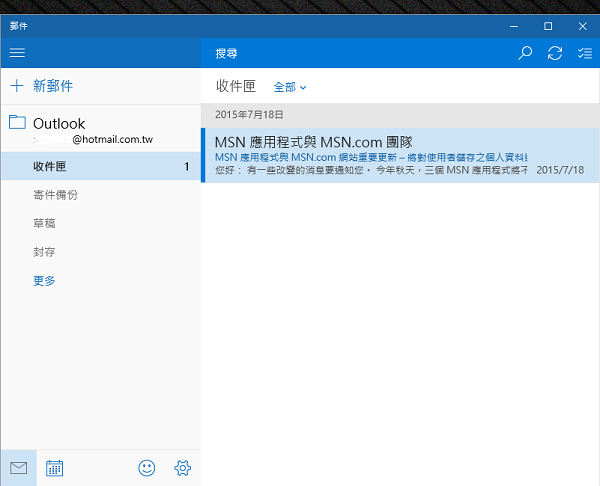Maximize the 郵件 window
Viewport: 600px width, 486px height.
point(548,26)
